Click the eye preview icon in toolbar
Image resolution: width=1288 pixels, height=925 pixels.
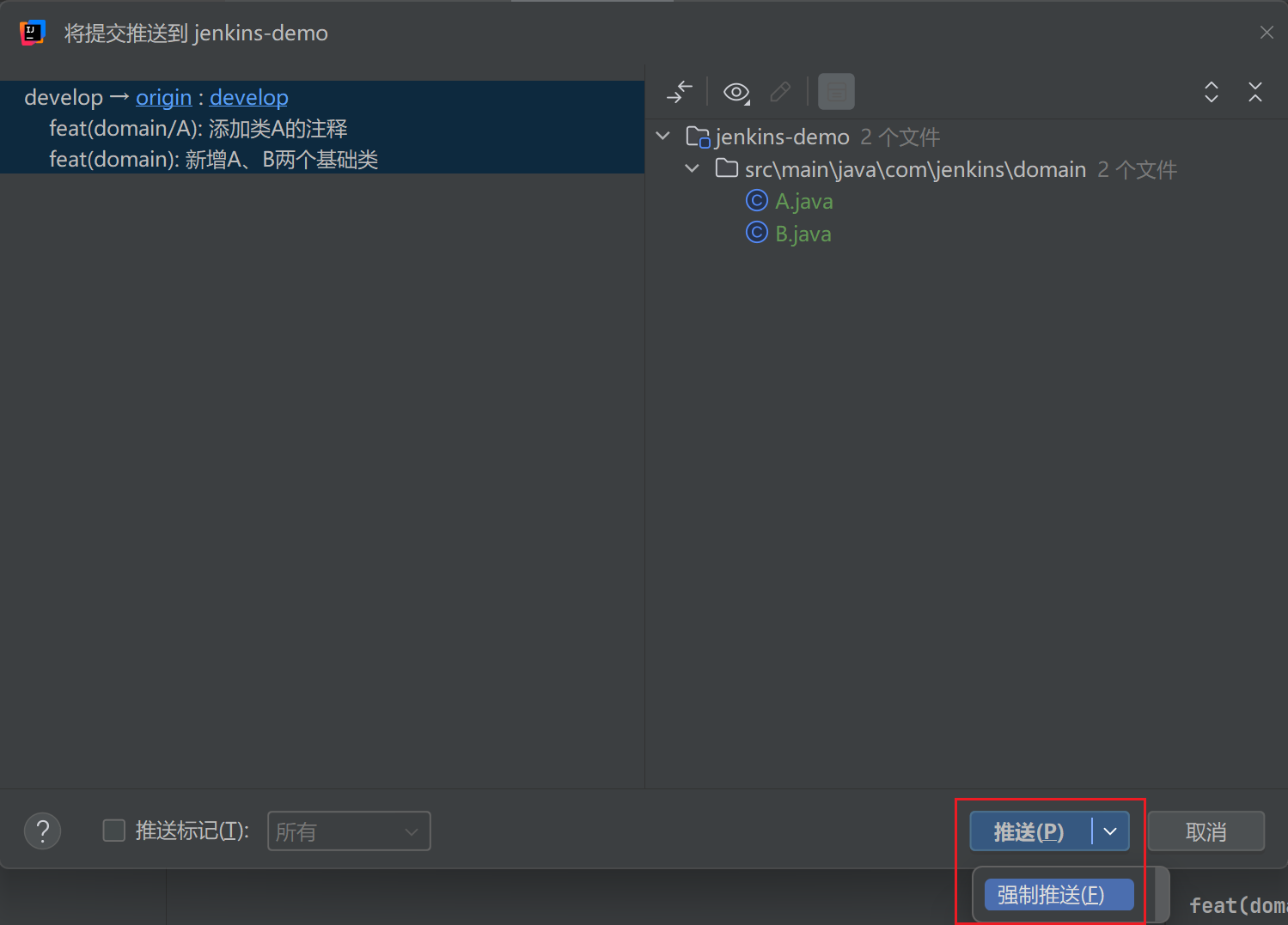pyautogui.click(x=736, y=92)
